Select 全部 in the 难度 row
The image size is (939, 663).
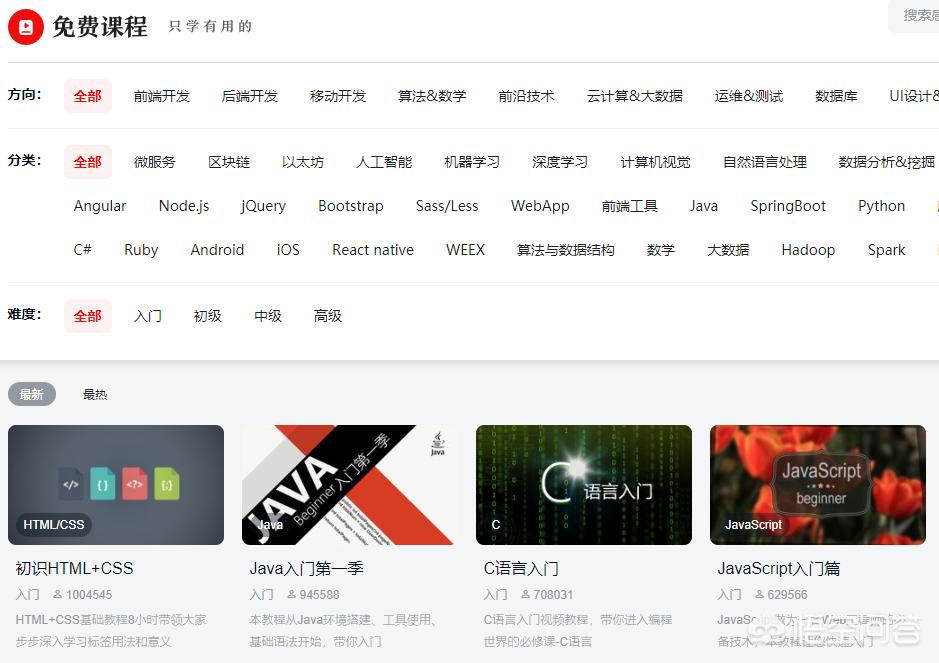coord(87,316)
